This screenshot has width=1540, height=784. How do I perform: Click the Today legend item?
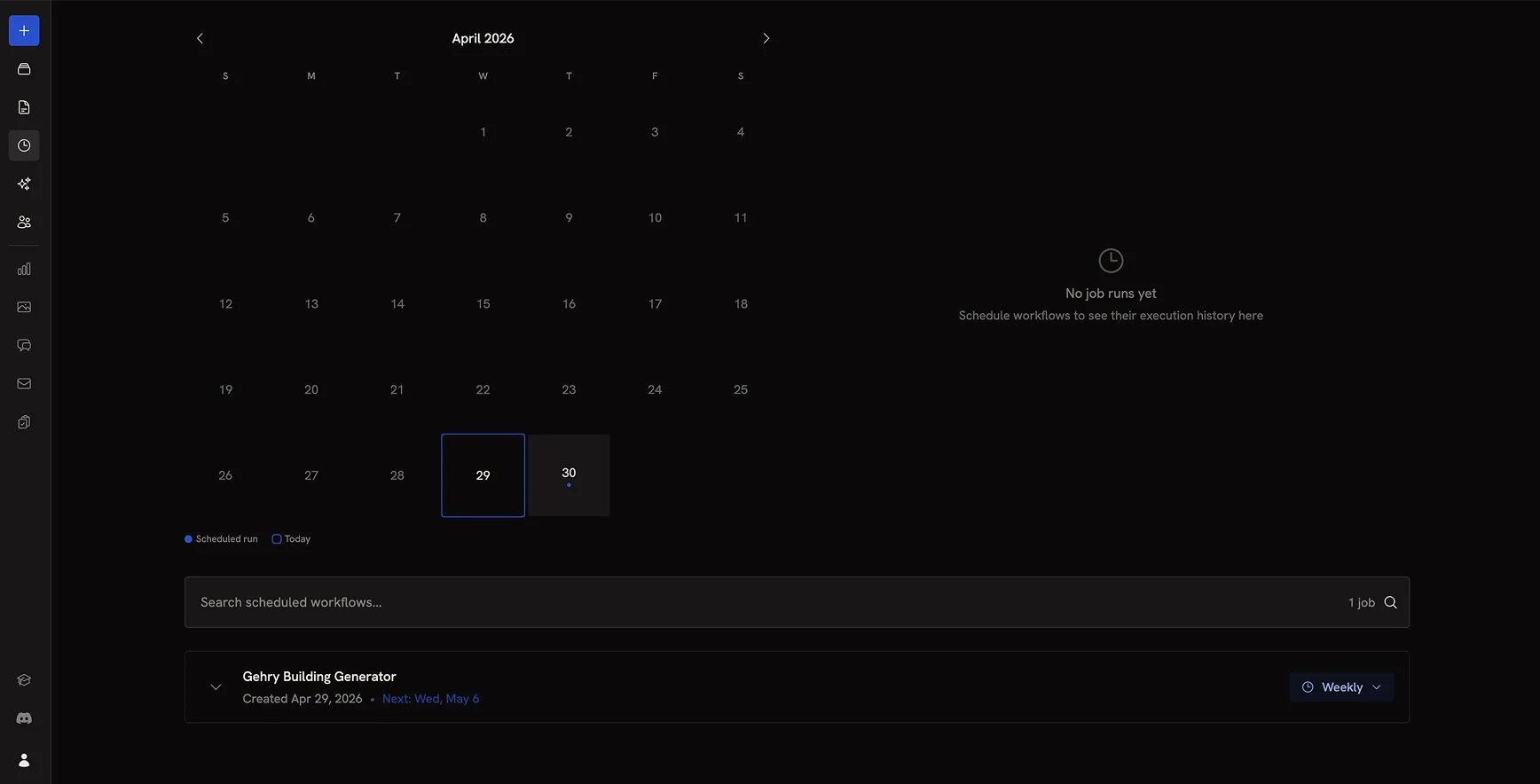pyautogui.click(x=291, y=539)
